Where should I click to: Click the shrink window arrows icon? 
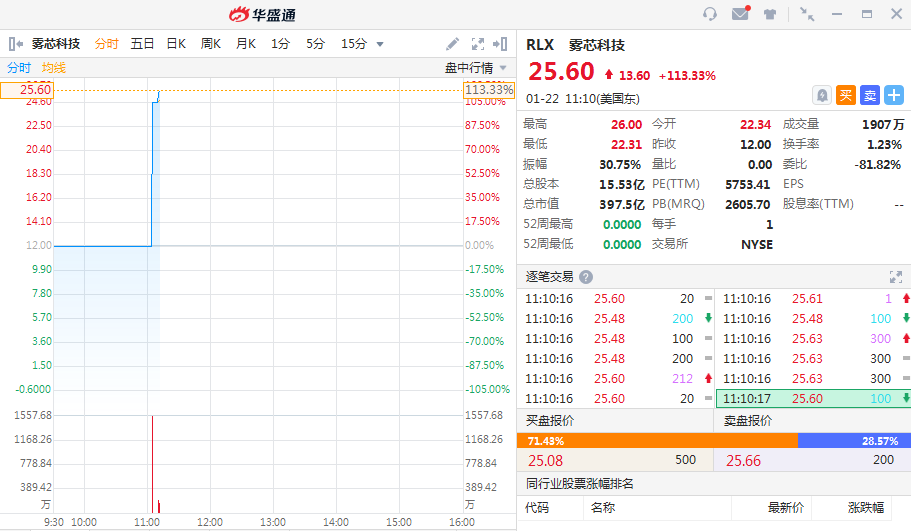point(807,14)
